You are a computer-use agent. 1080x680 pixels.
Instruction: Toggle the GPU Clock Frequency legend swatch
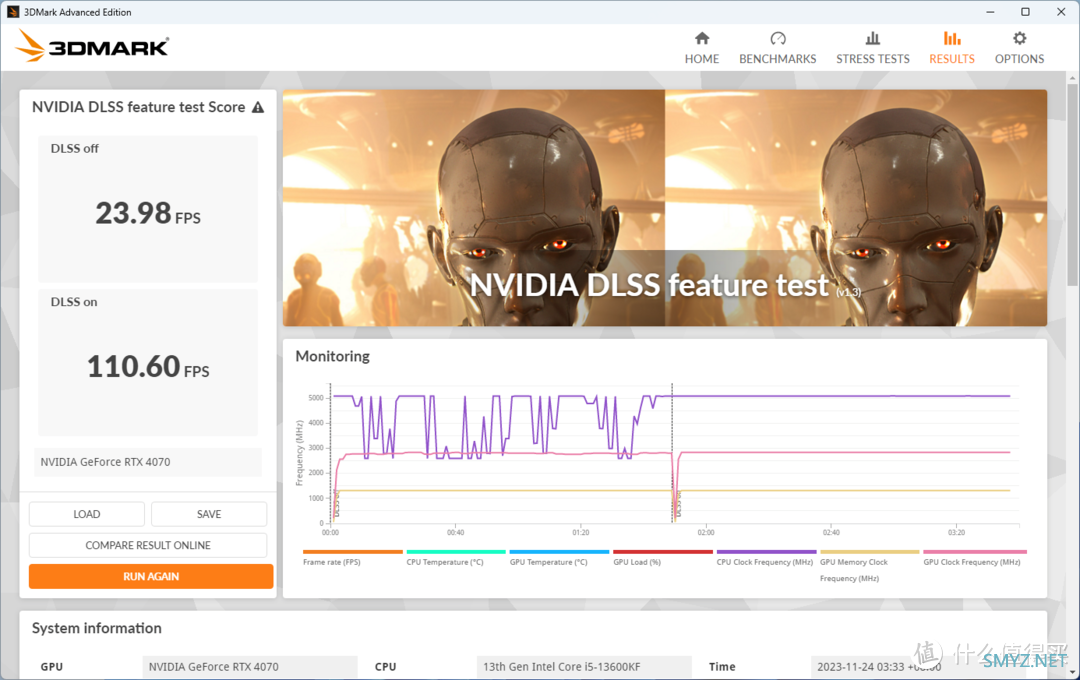pyautogui.click(x=975, y=552)
